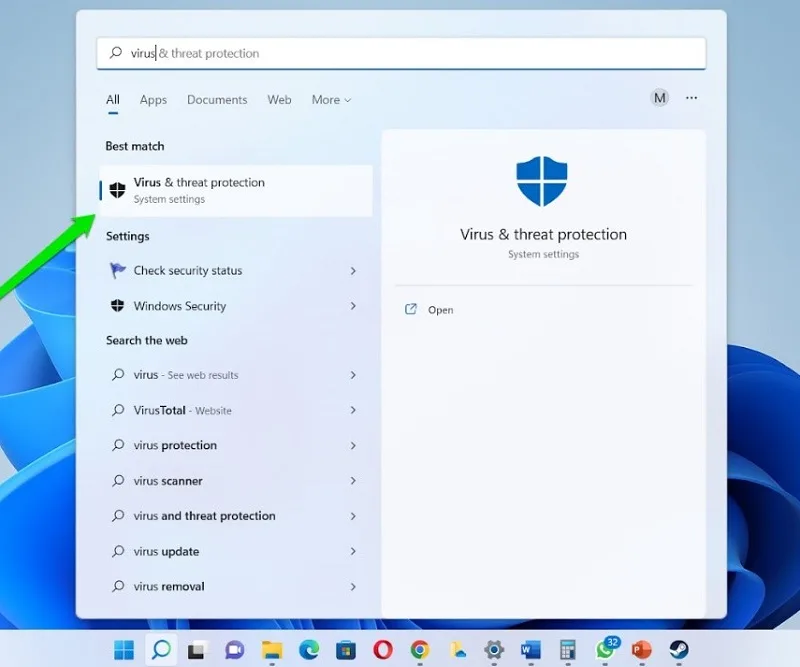Viewport: 800px width, 667px height.
Task: Open Task View from the taskbar
Action: (x=198, y=650)
